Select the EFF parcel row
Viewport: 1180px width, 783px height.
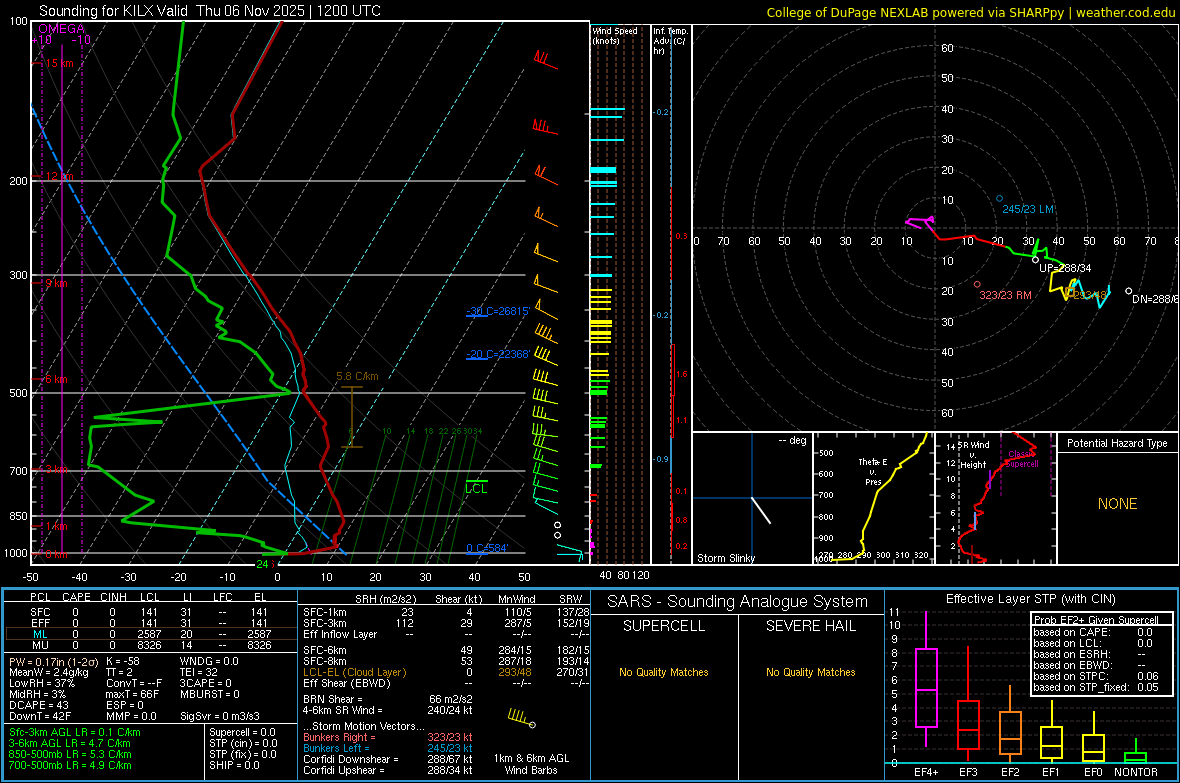click(150, 623)
